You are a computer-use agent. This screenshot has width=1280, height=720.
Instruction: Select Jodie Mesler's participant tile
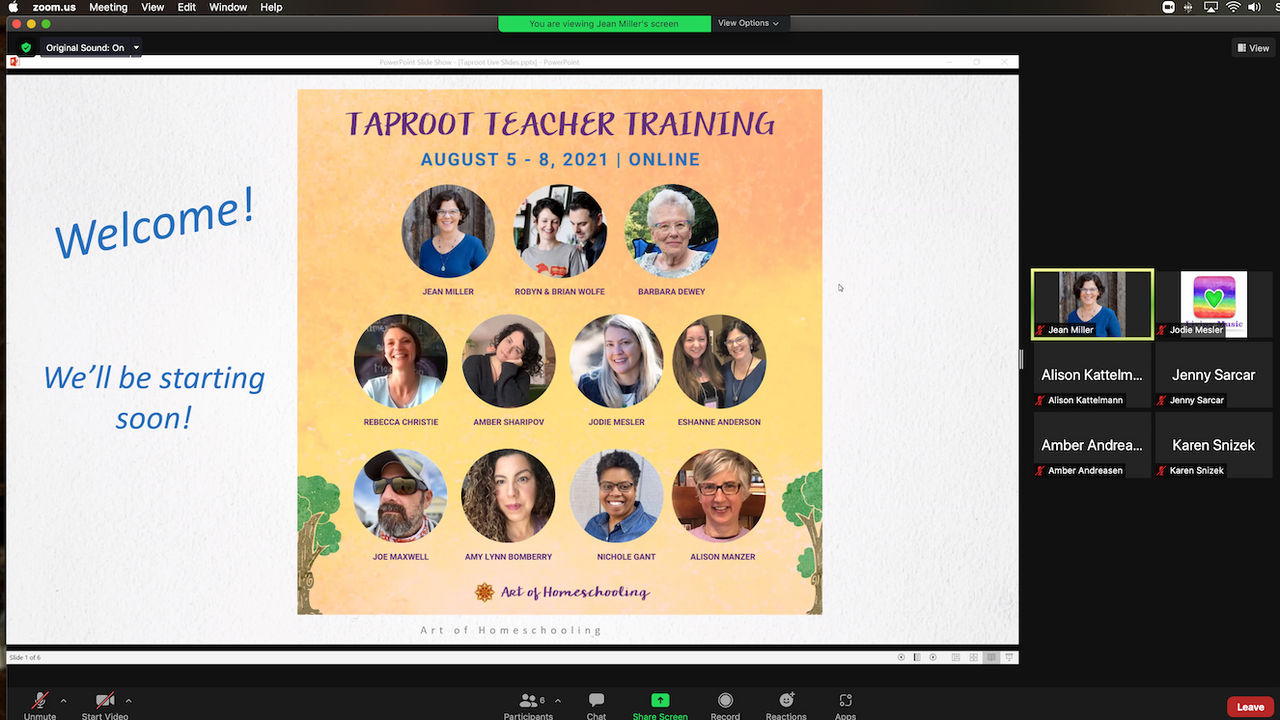[1213, 304]
